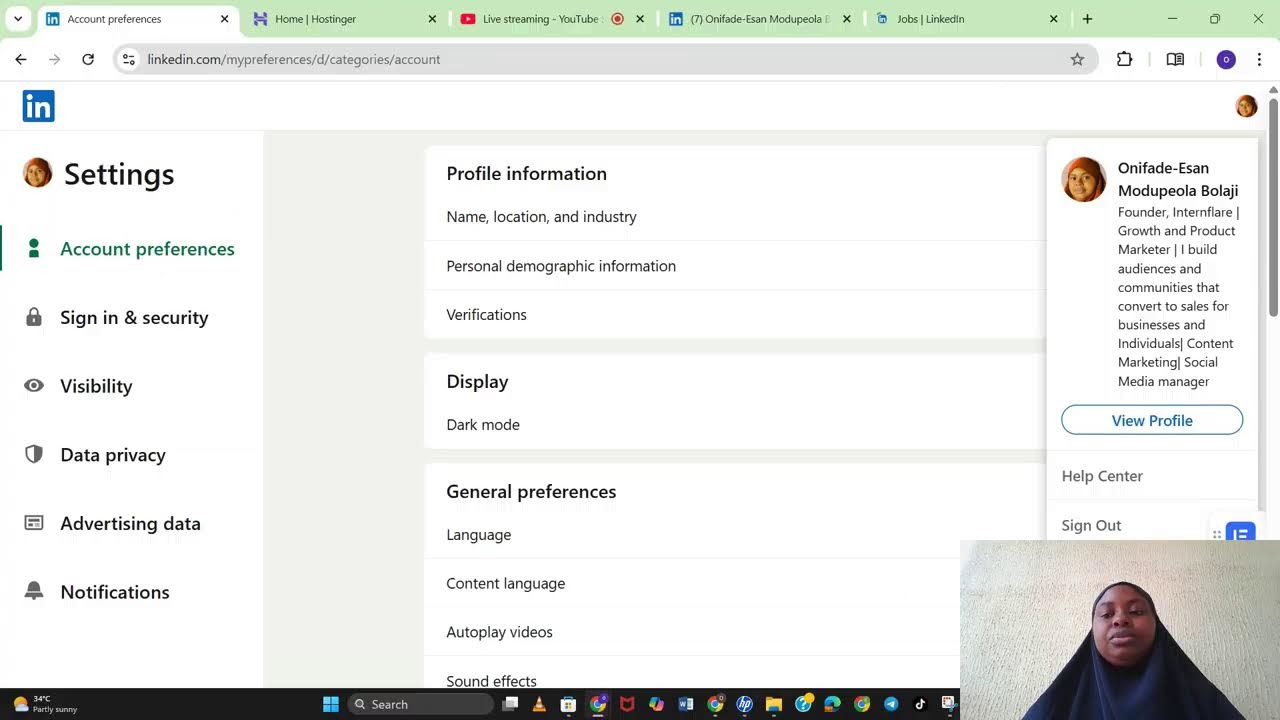Viewport: 1280px width, 720px height.
Task: Open a new tab with plus button
Action: (1087, 18)
